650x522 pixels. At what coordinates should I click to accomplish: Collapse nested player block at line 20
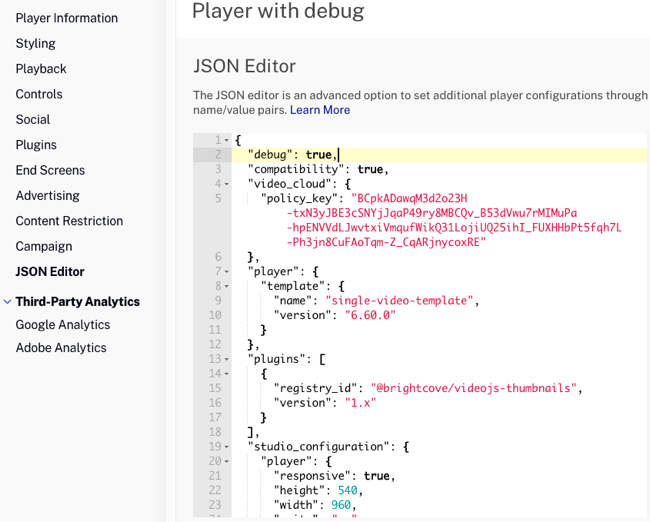(227, 461)
